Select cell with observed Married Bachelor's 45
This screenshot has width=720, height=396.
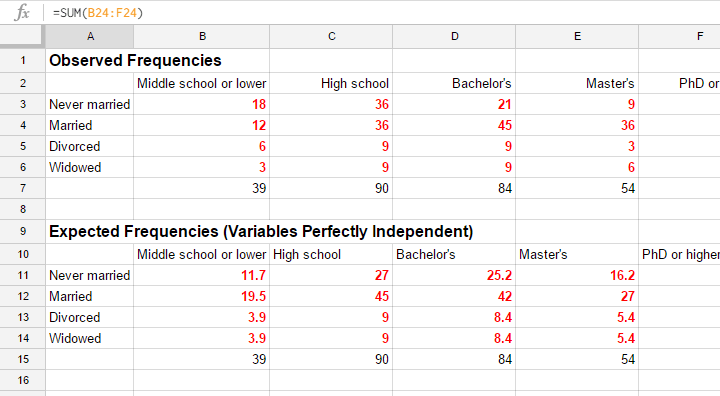point(455,125)
